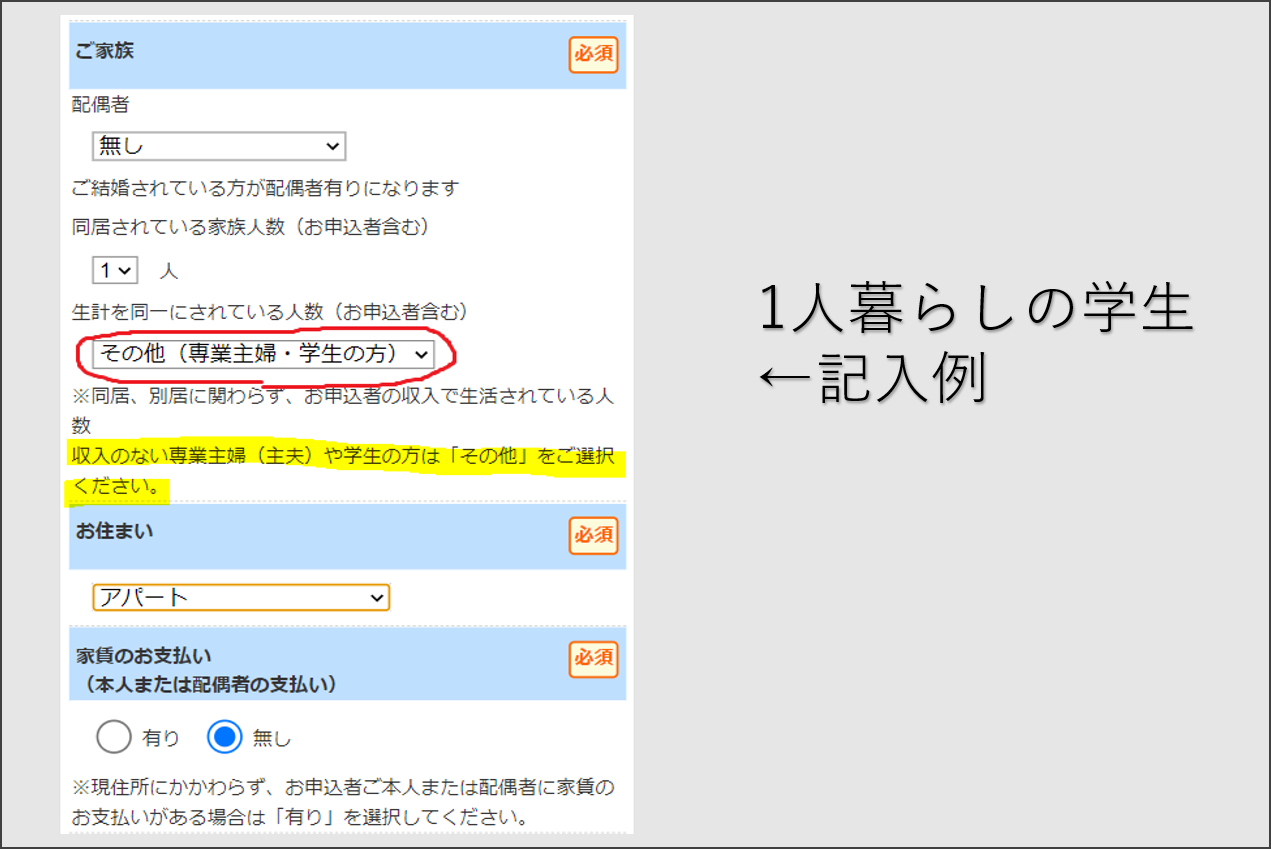Click the ※同居、別居に関わらず note text
This screenshot has height=849, width=1271.
point(343,410)
